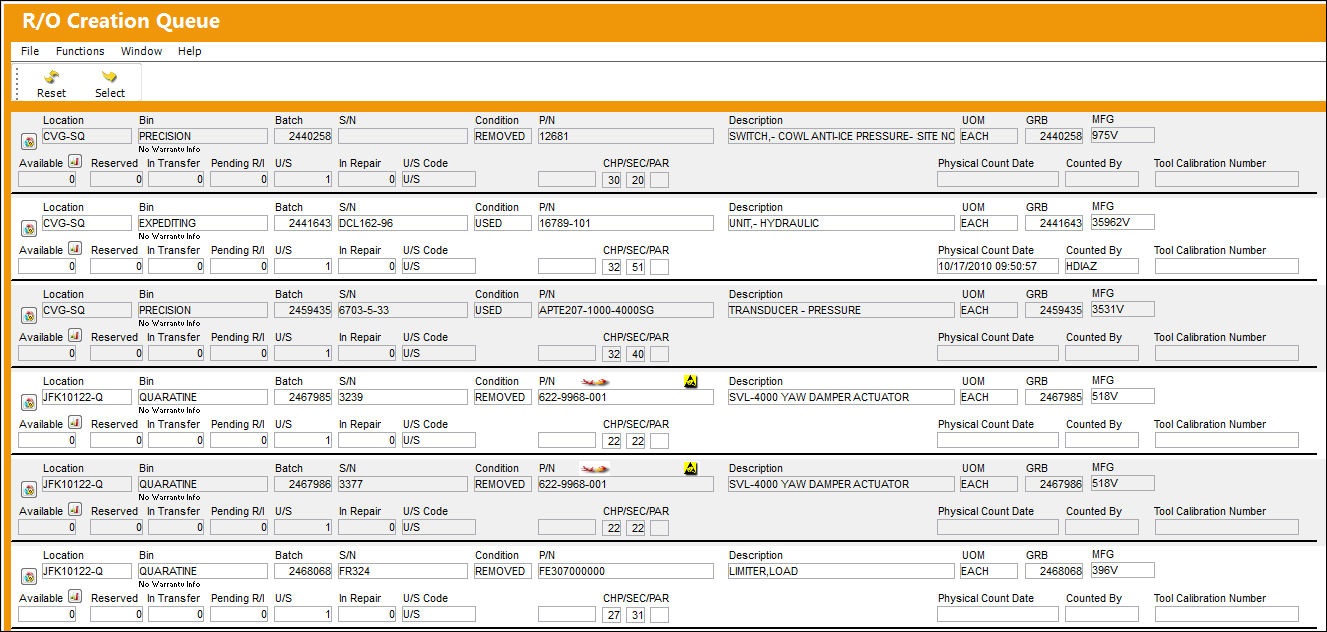The height and width of the screenshot is (632, 1327).
Task: Open the Window menu
Action: click(141, 51)
